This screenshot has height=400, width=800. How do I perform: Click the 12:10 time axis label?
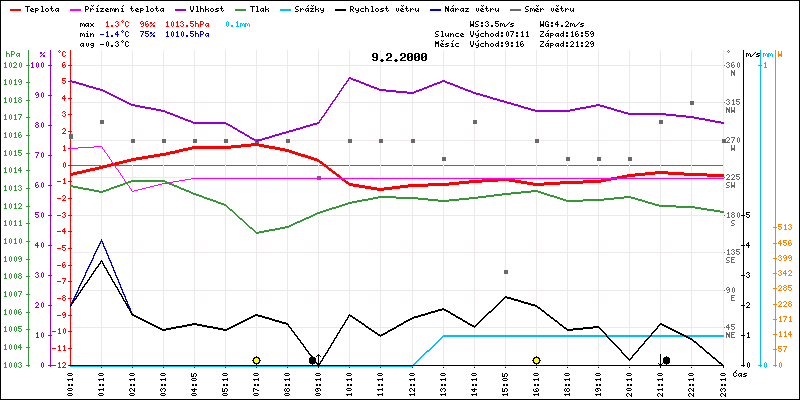pyautogui.click(x=412, y=384)
